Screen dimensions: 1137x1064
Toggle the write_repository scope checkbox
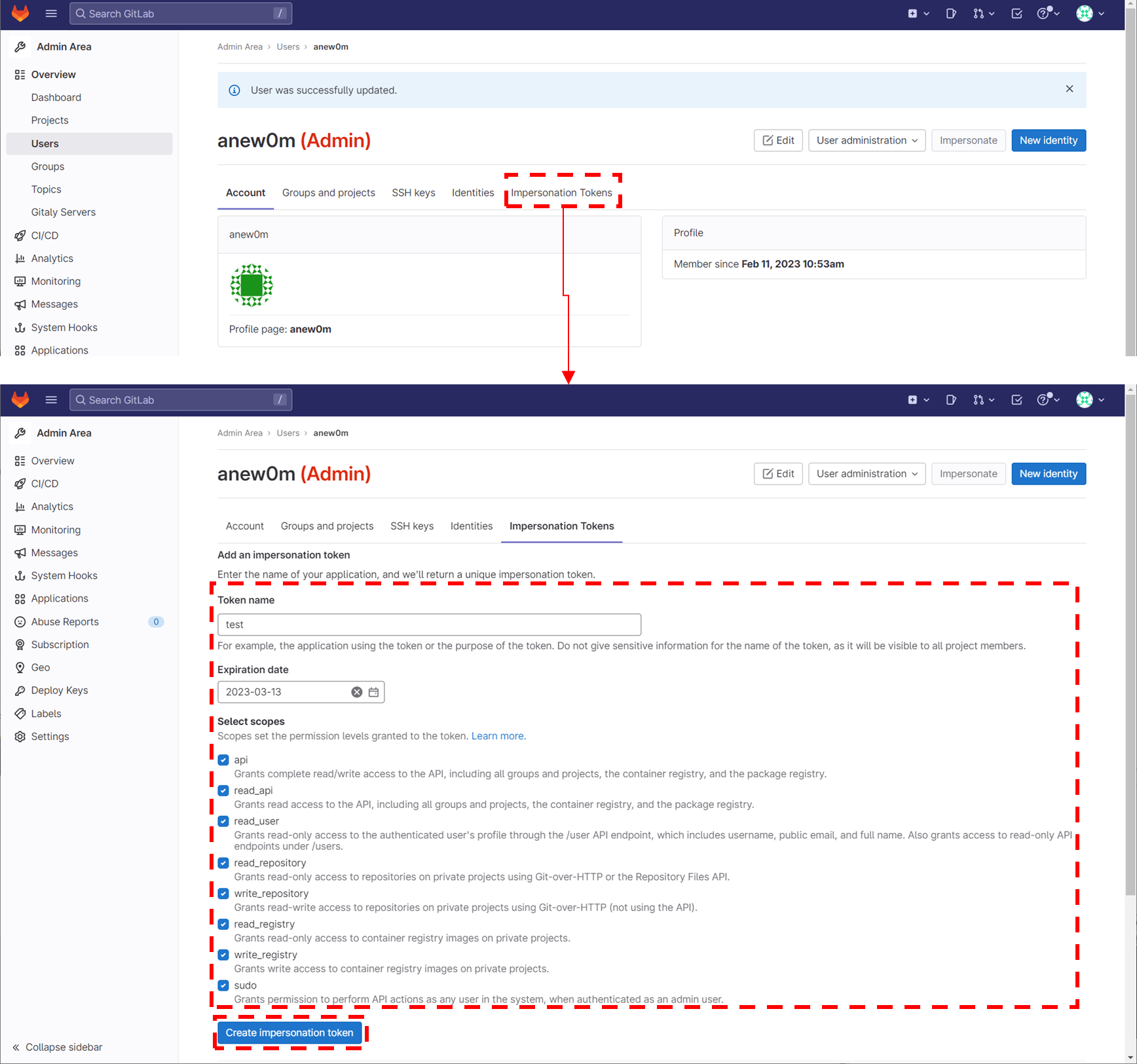click(223, 893)
